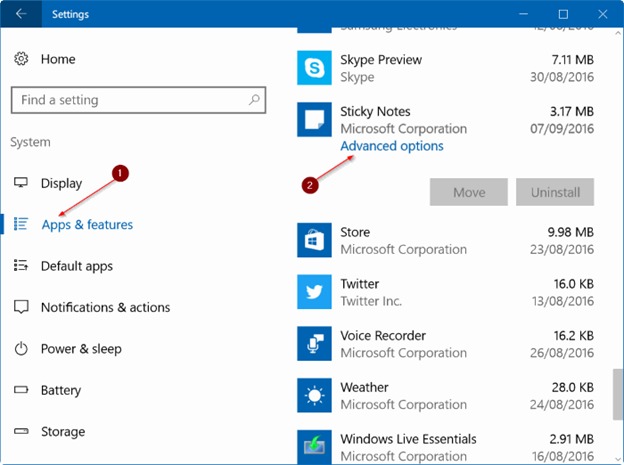Open Storage settings
The width and height of the screenshot is (624, 465).
[x=63, y=432]
